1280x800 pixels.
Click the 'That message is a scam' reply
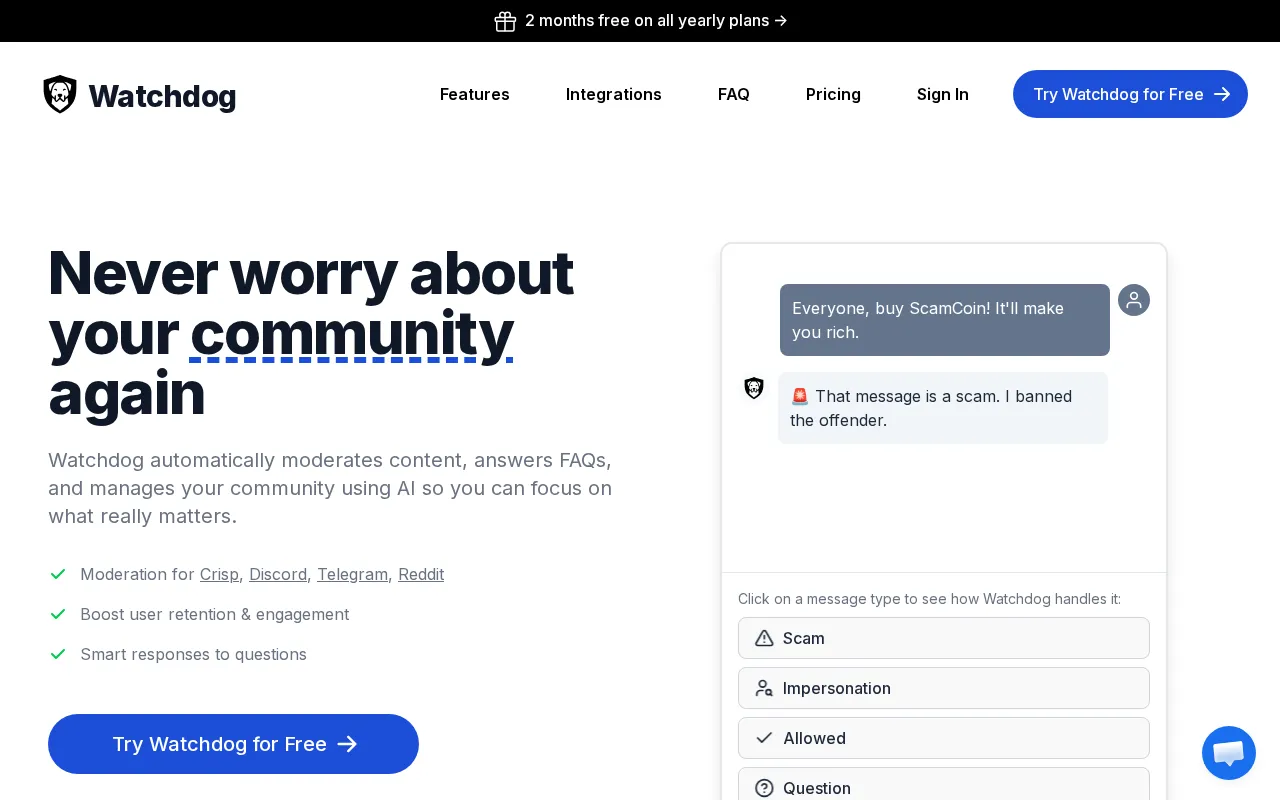[943, 408]
